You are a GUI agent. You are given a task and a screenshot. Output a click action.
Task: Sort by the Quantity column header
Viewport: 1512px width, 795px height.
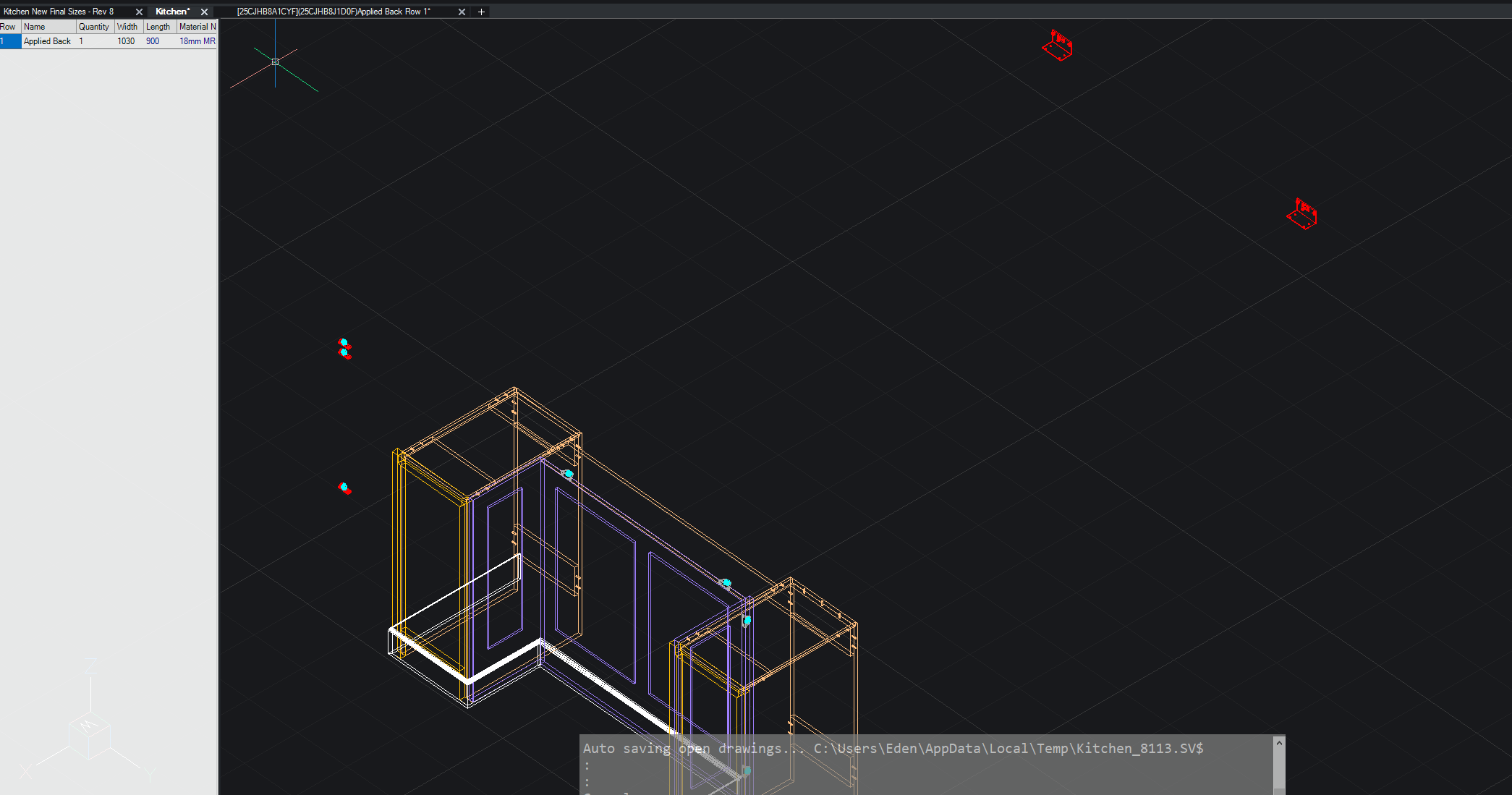click(x=94, y=27)
